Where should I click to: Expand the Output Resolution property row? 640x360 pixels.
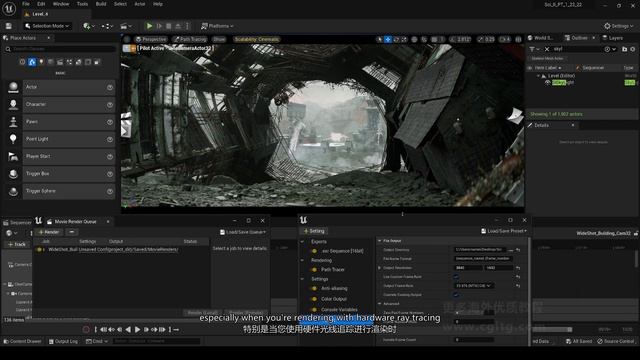point(379,268)
